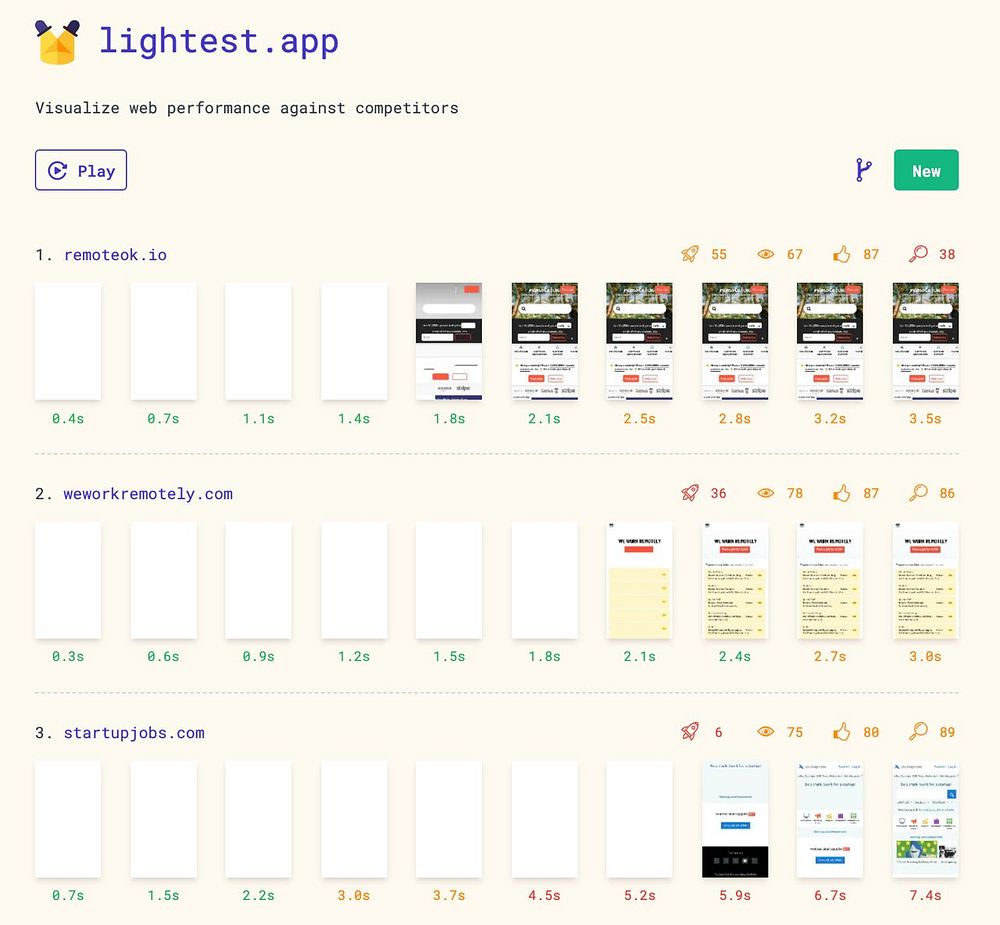This screenshot has width=1000, height=925.
Task: Click the 5.2s timestamp under startupjobs.com
Action: click(x=640, y=896)
